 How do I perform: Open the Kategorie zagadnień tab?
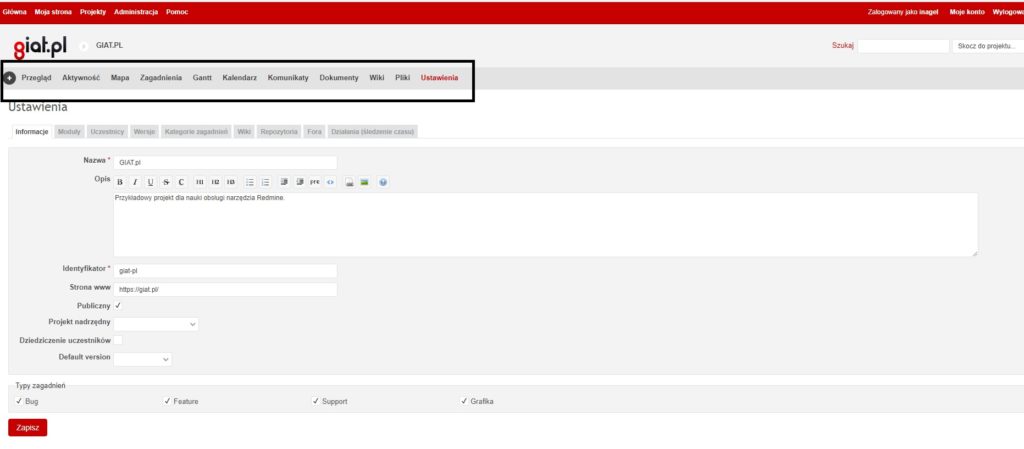pyautogui.click(x=196, y=132)
